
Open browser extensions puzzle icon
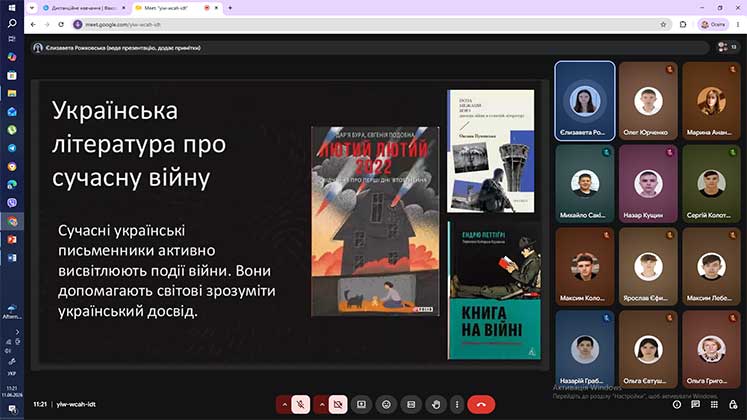pos(683,24)
